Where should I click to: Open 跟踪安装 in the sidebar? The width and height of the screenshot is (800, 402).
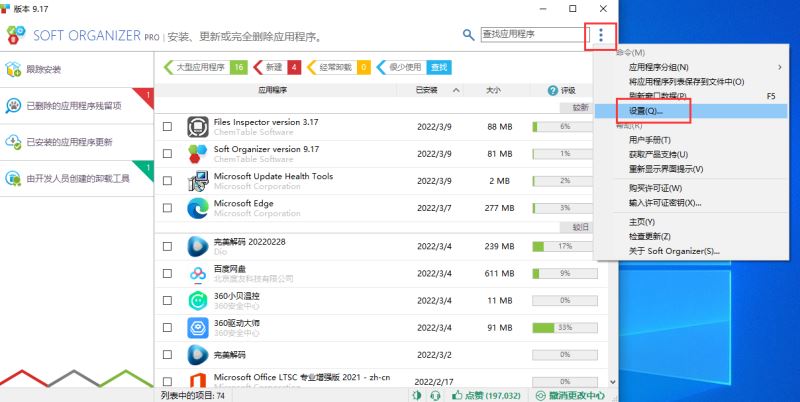77,69
